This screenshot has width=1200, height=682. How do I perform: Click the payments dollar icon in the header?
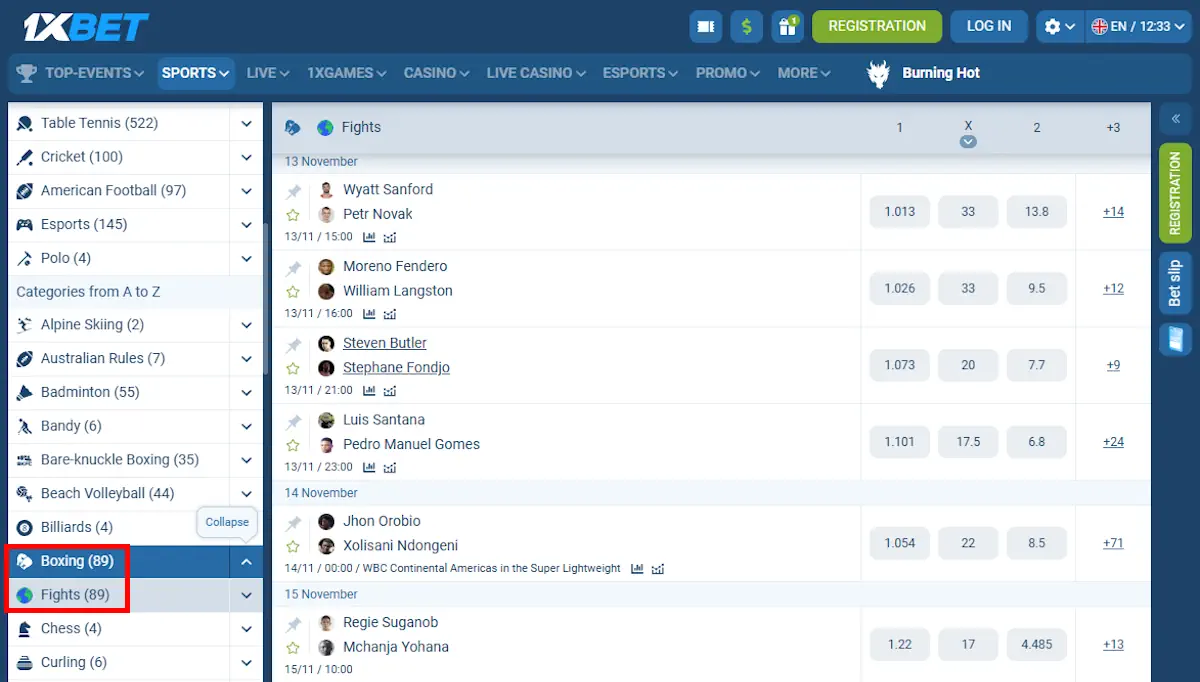click(x=746, y=26)
